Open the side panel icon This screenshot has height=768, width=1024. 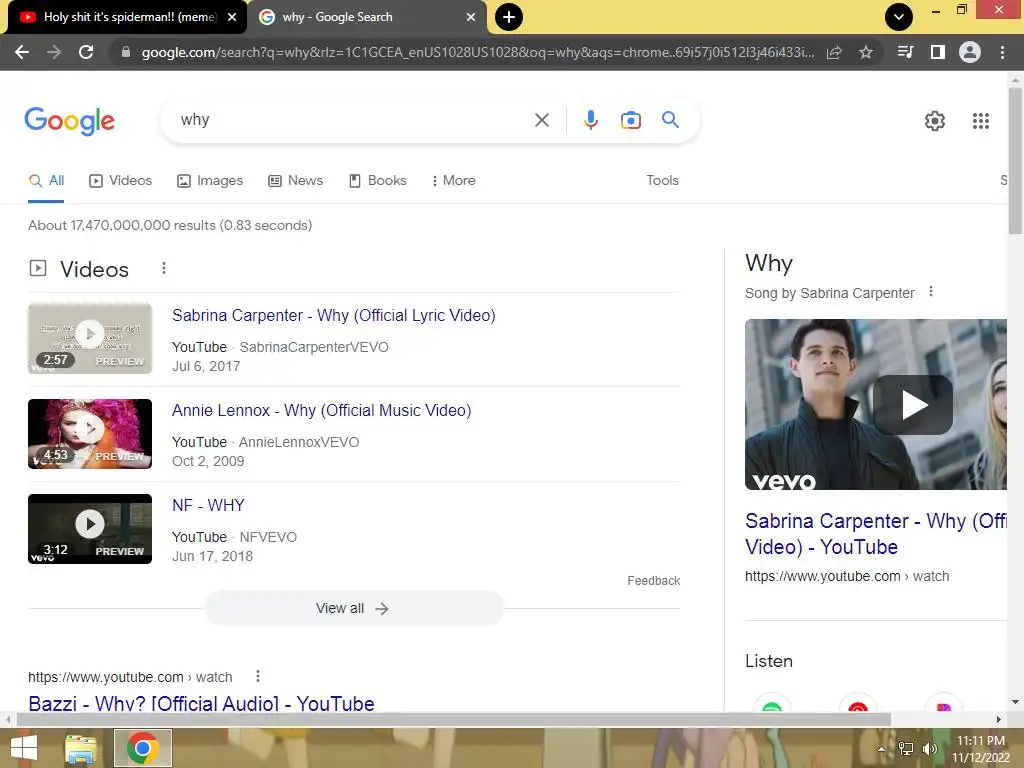(938, 52)
